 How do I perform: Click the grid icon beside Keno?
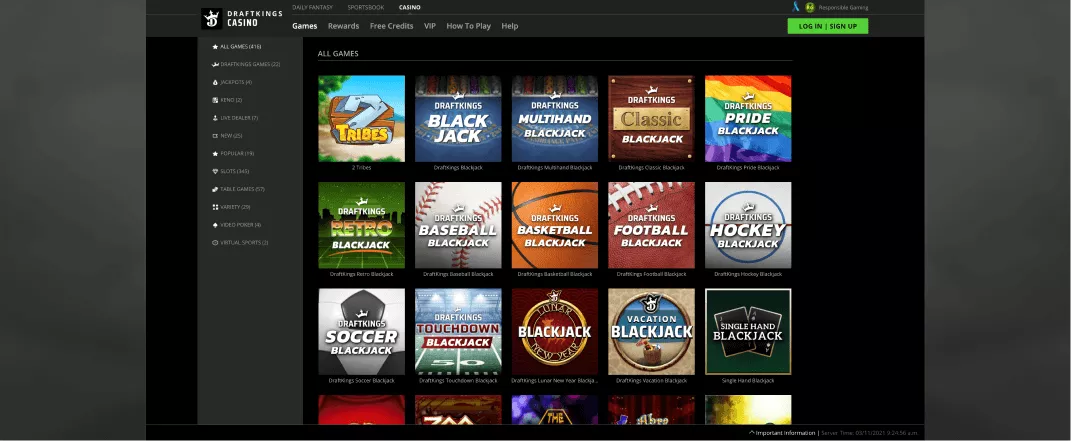pyautogui.click(x=215, y=100)
